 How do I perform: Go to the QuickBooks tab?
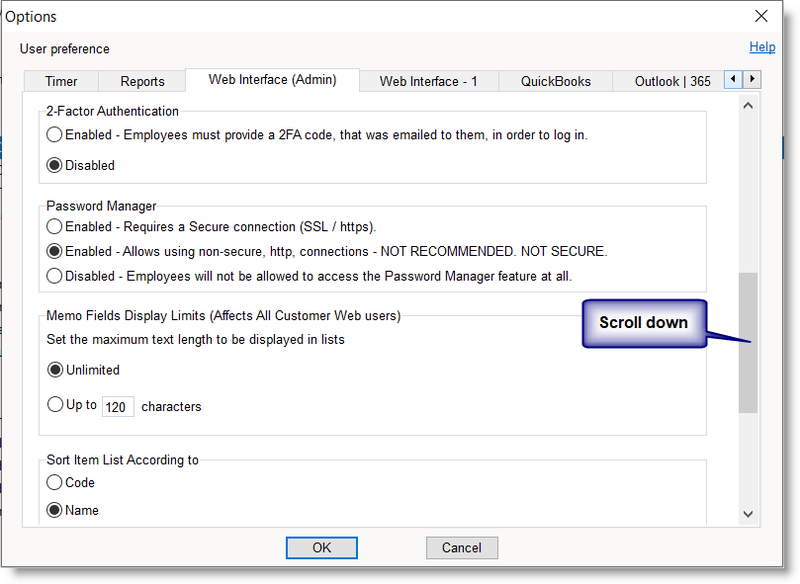point(555,82)
